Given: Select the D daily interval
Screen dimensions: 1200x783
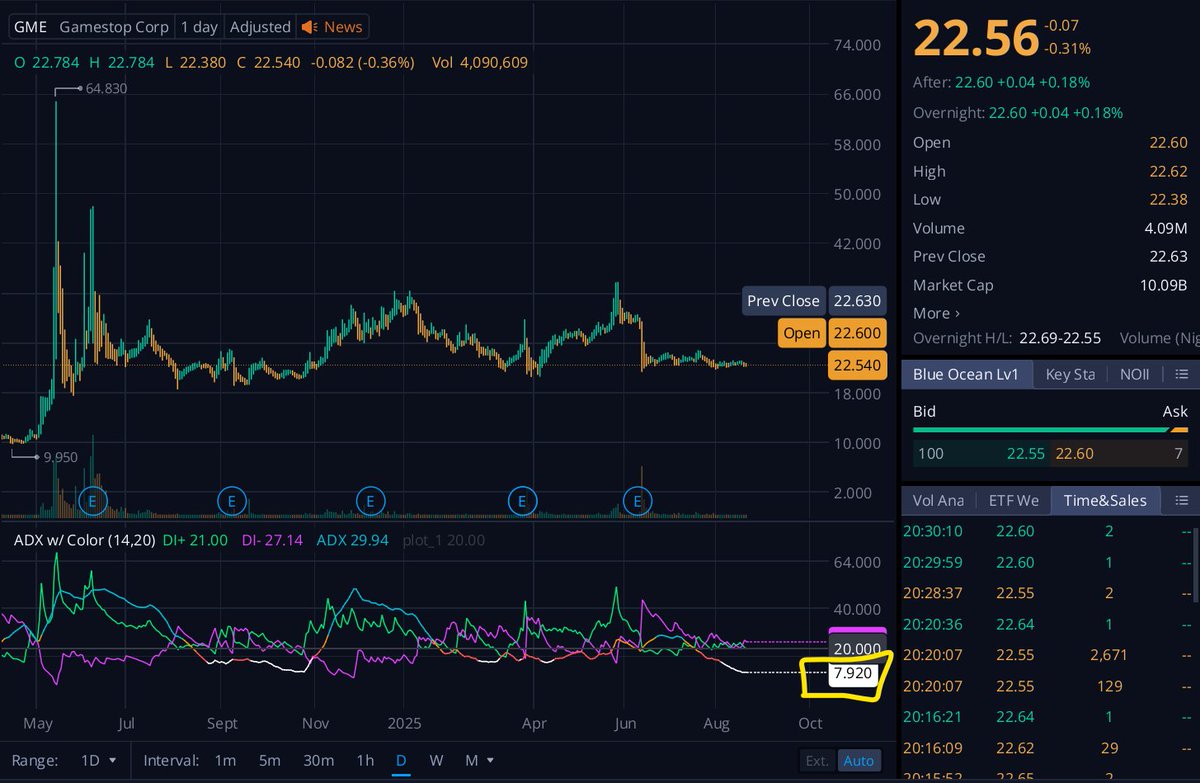Looking at the screenshot, I should pos(400,761).
